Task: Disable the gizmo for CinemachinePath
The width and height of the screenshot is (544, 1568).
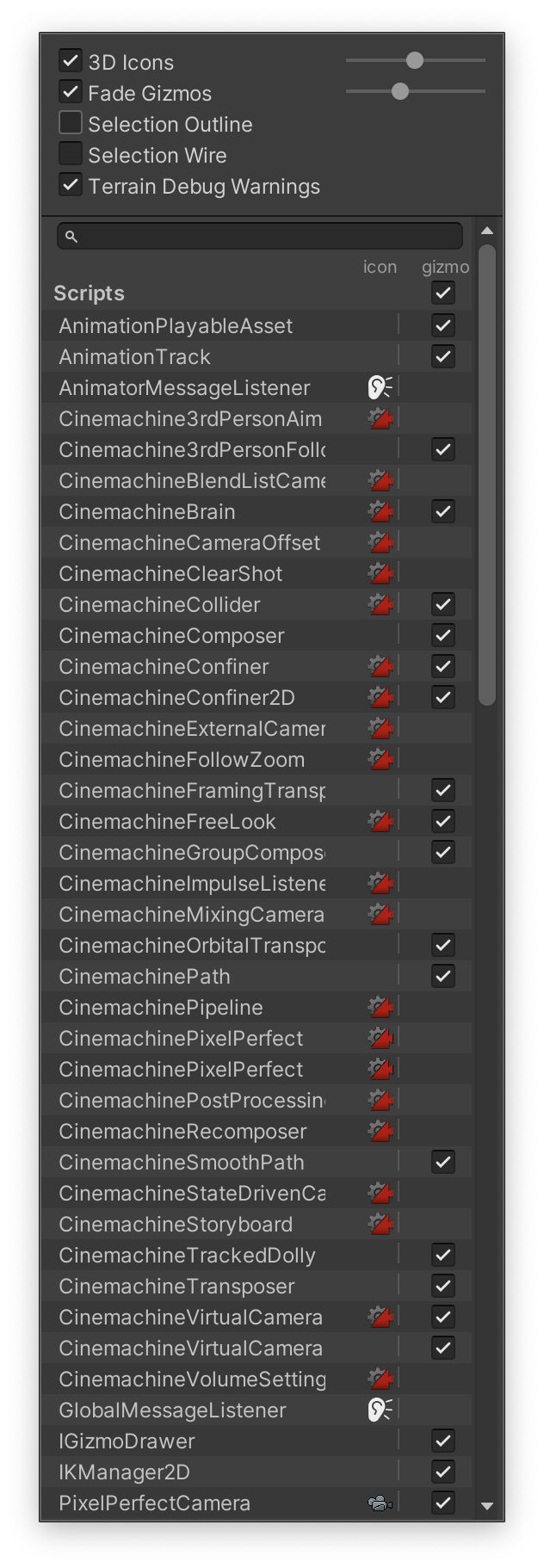Action: coord(443,977)
